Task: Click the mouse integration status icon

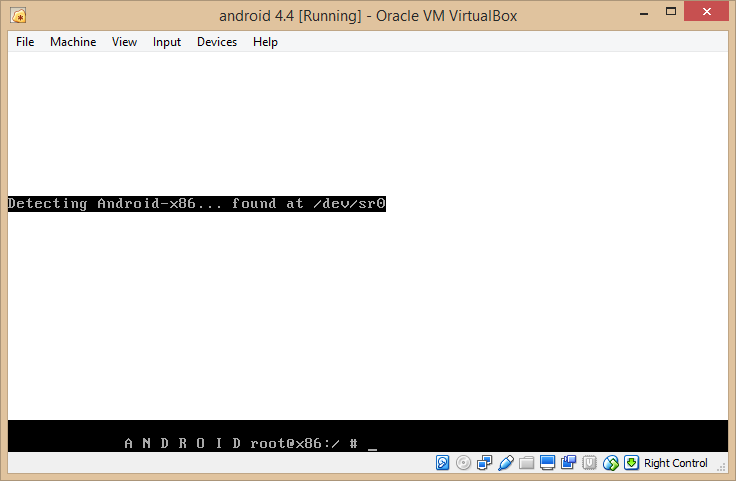Action: tap(611, 463)
